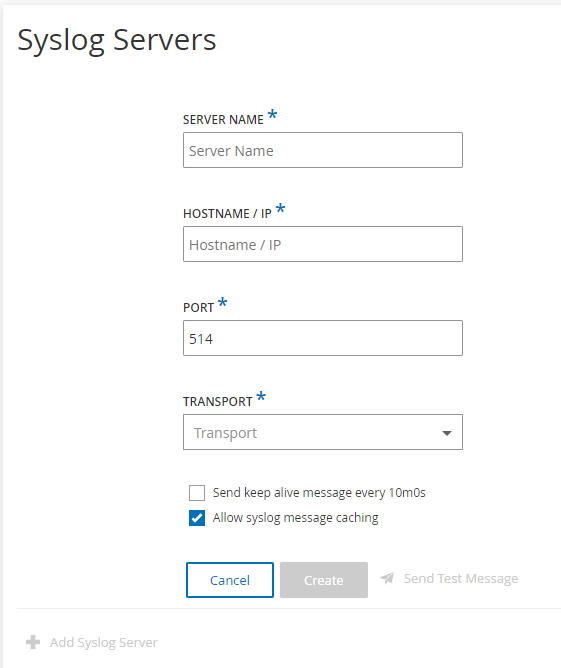Click the PORT field label
Image resolution: width=561 pixels, height=668 pixels.
199,308
